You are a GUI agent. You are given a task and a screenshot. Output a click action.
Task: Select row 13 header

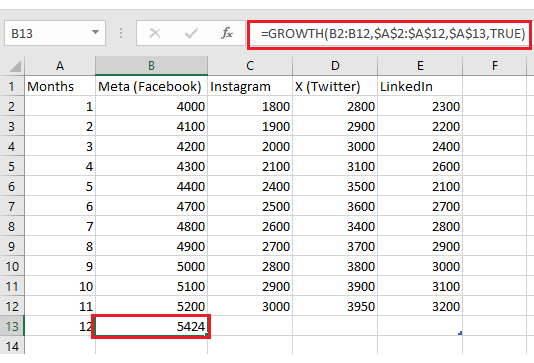point(12,326)
